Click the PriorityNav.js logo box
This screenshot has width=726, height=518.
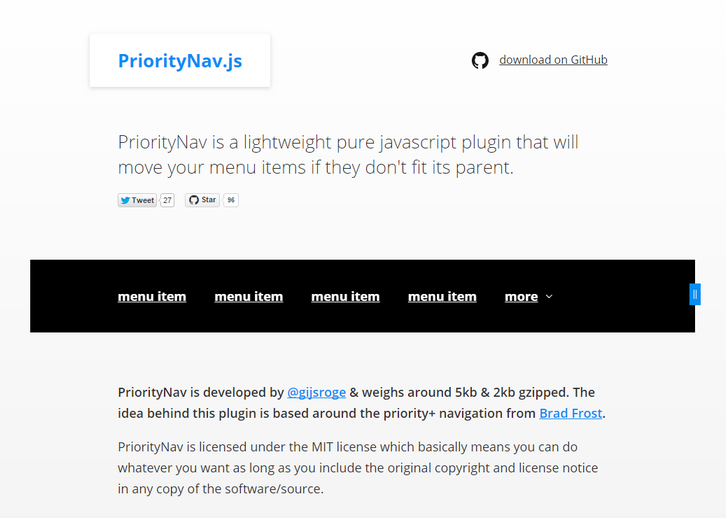pos(180,61)
